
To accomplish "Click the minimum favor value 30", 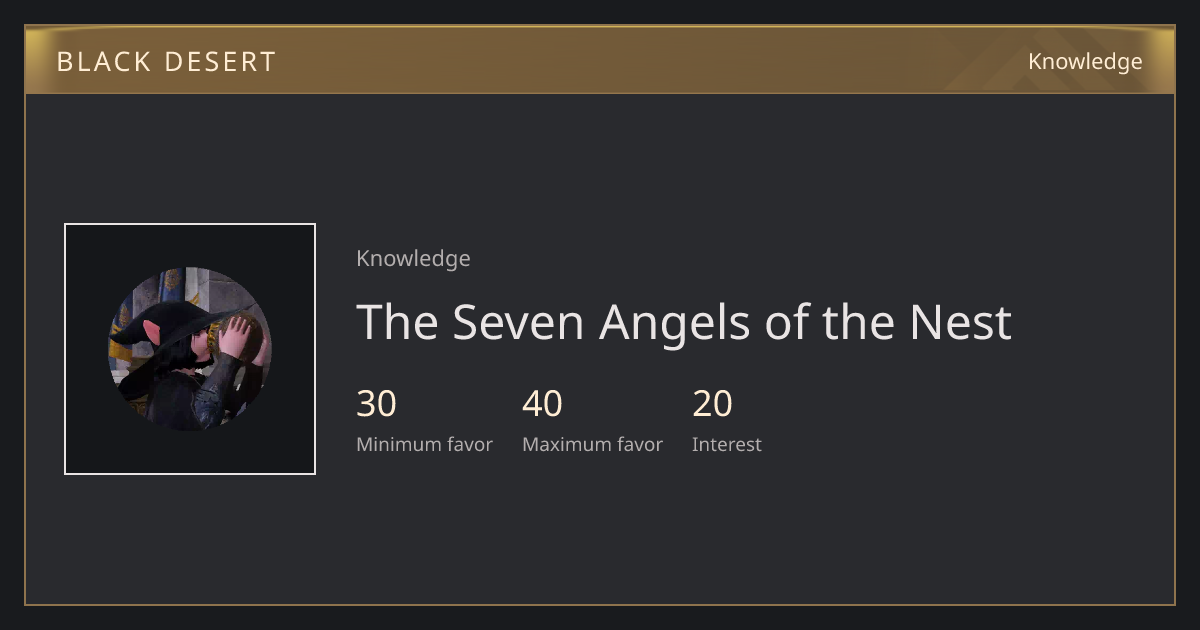I will (376, 404).
